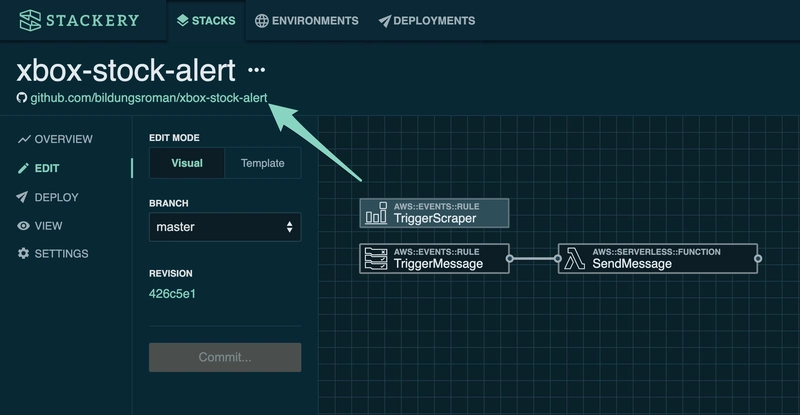Click the TriggerScraper node chart icon
This screenshot has height=415, width=800.
tap(376, 213)
